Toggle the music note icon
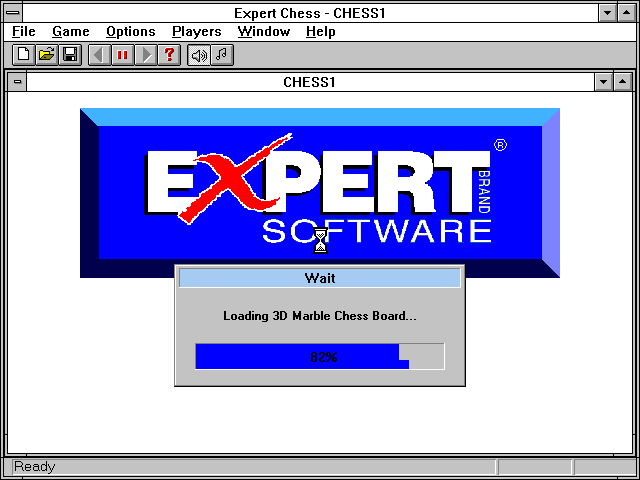The width and height of the screenshot is (640, 480). coord(222,54)
